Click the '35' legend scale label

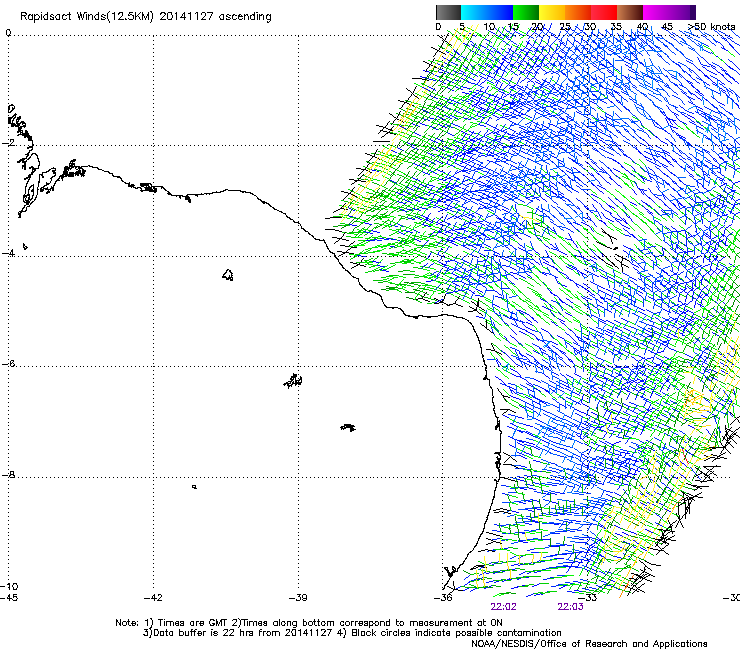616,27
